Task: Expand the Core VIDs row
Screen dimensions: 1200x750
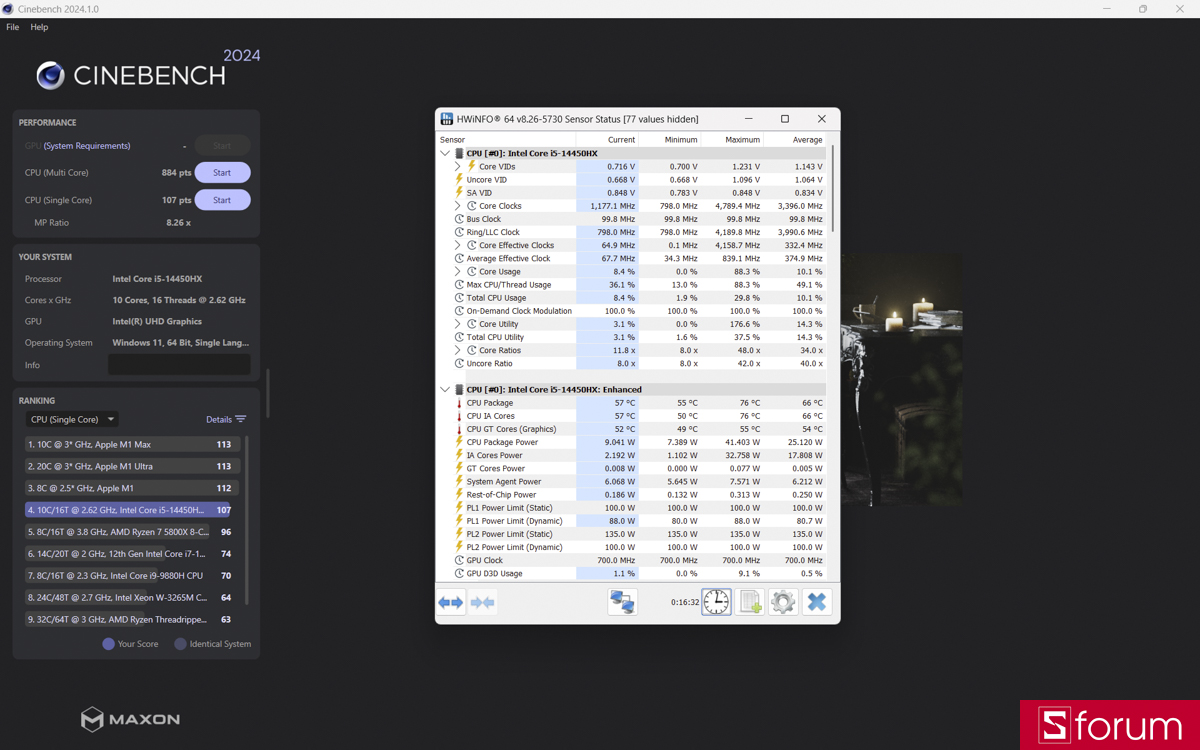Action: tap(458, 167)
